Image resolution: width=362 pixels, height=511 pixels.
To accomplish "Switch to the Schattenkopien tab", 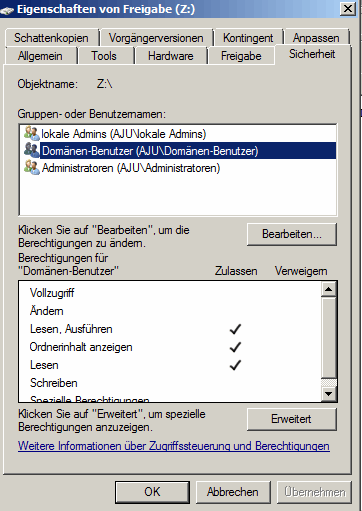I will (51, 38).
